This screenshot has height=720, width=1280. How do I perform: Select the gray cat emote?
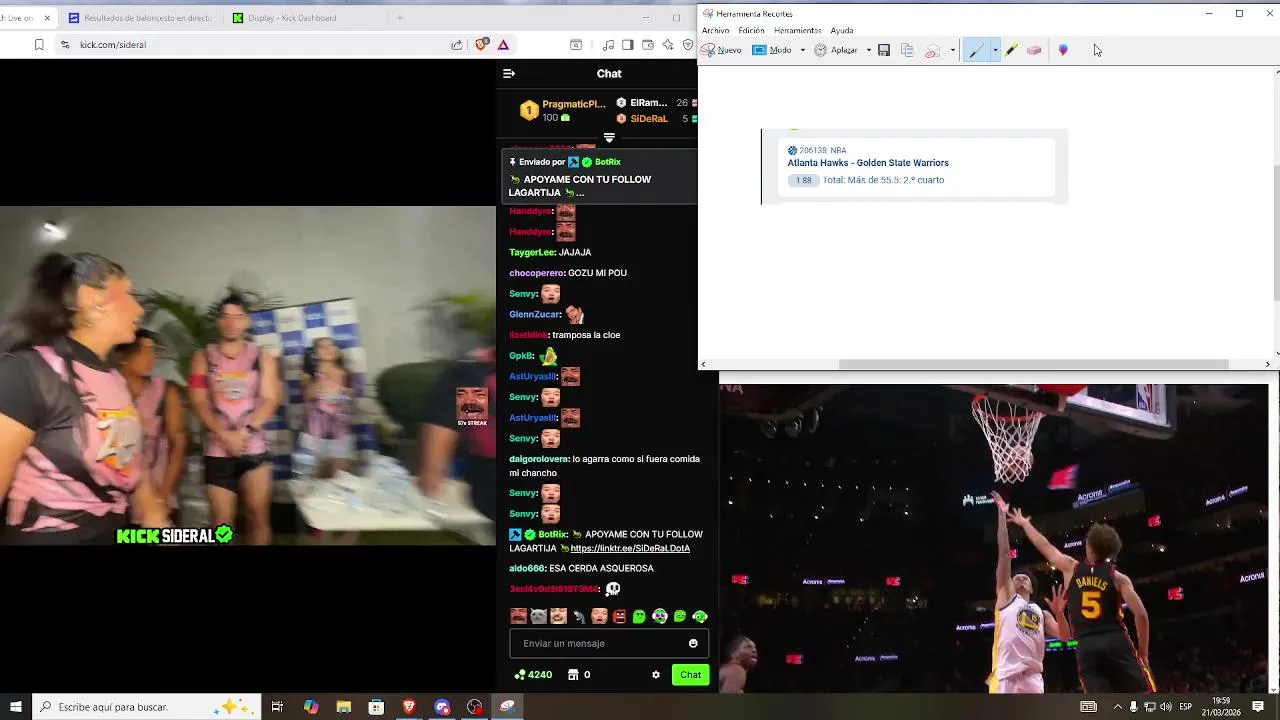pyautogui.click(x=538, y=616)
